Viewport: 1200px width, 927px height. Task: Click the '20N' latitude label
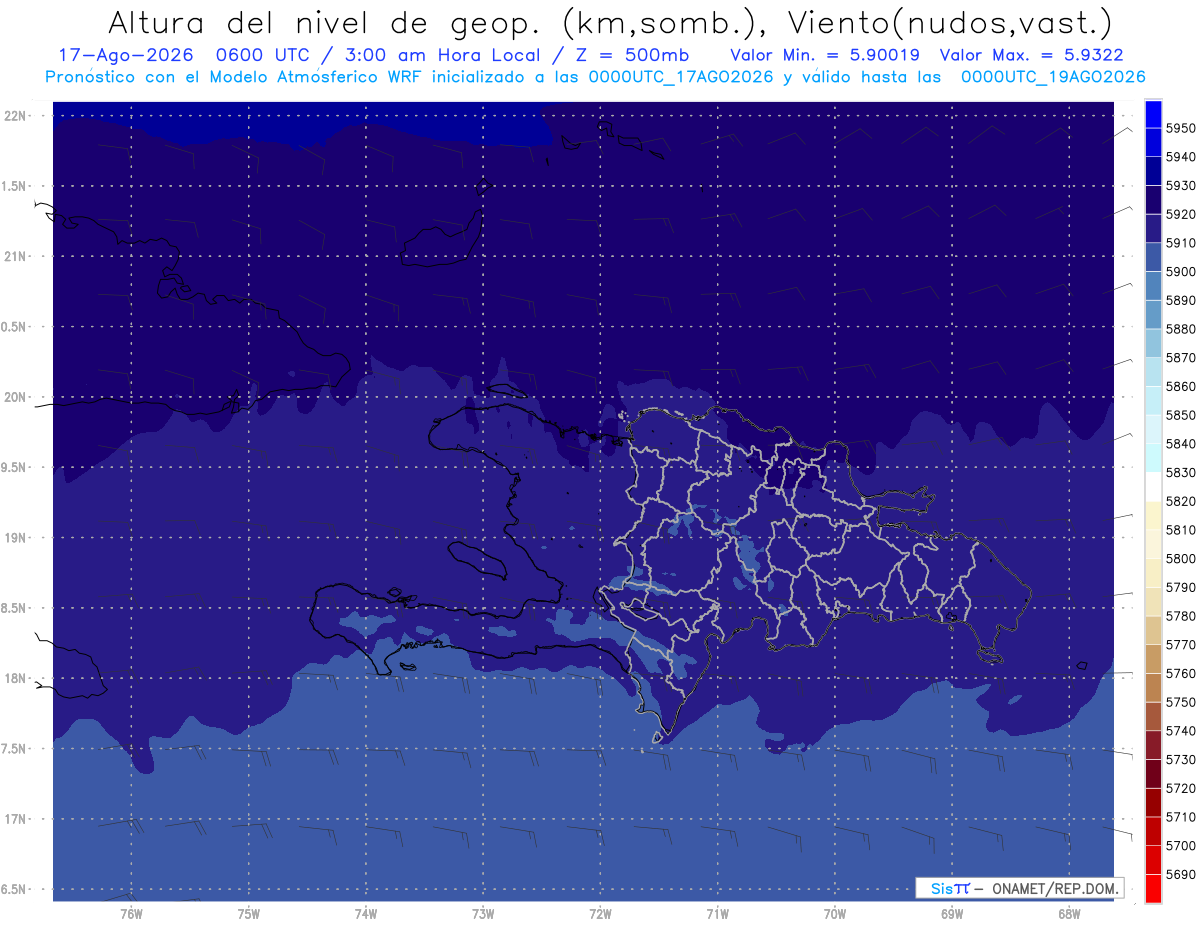click(16, 397)
